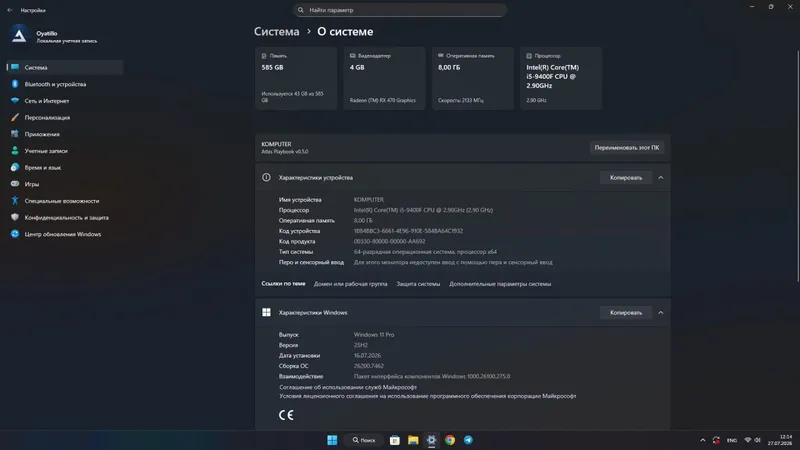Click the red notification tray icon

(716, 440)
